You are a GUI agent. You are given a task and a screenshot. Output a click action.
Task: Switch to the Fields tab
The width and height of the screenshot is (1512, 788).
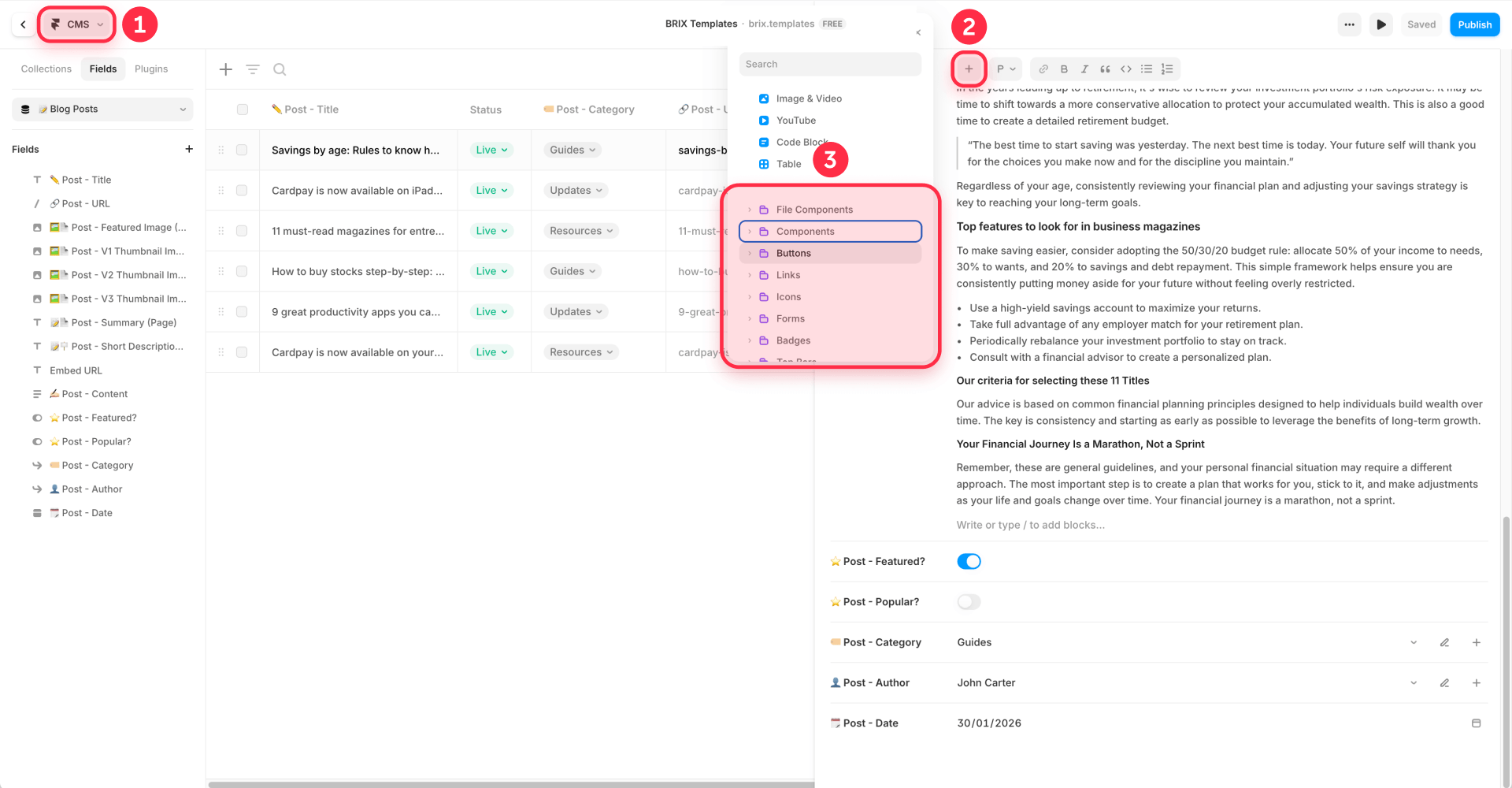(x=103, y=69)
